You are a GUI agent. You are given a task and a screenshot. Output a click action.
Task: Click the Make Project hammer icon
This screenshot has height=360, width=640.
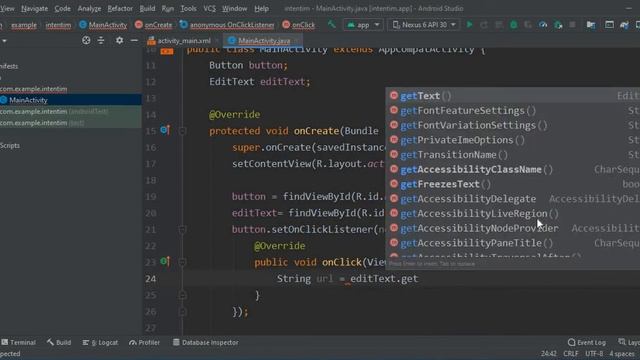coord(332,24)
